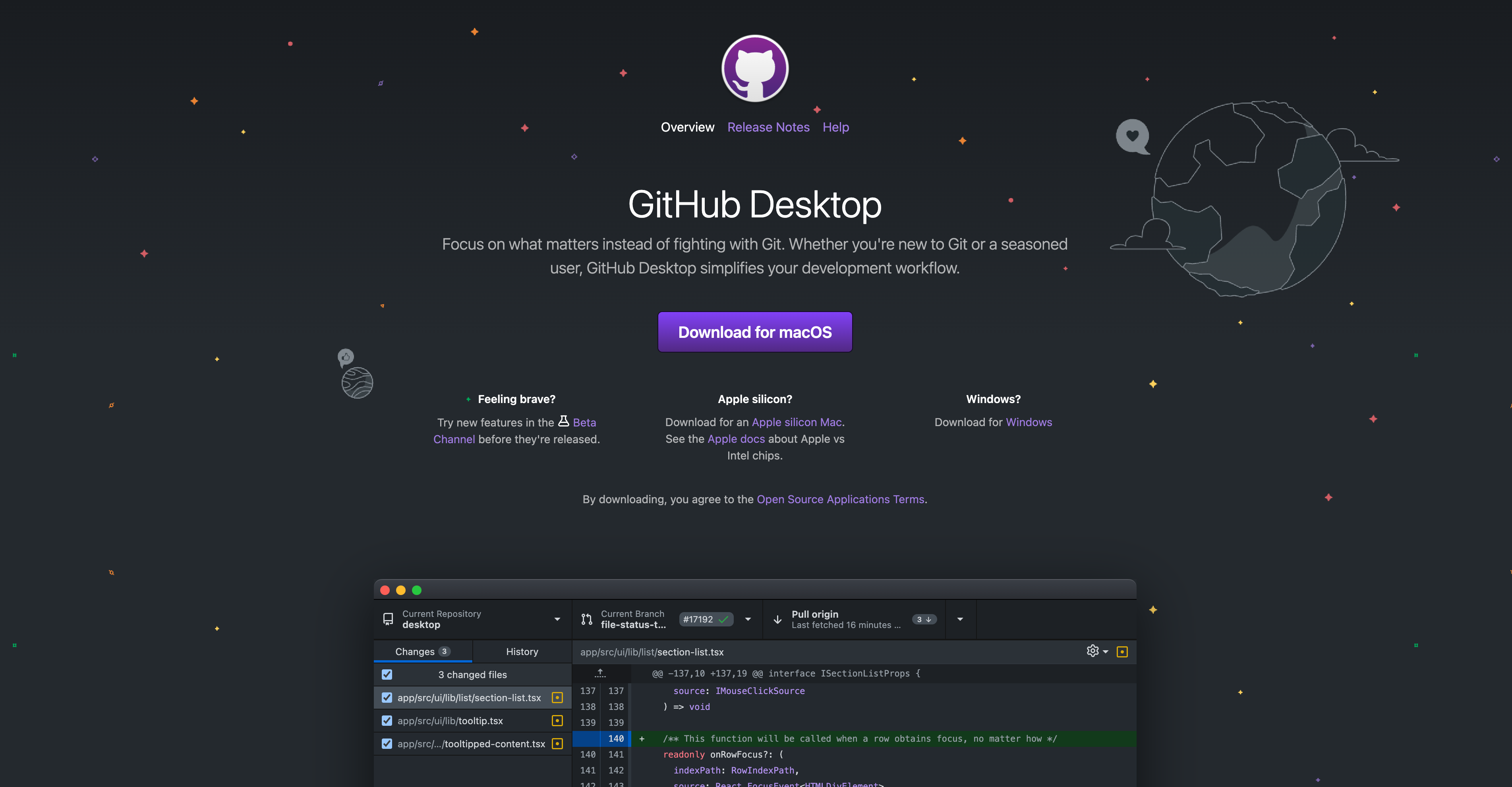Click the green macOS window zoom dot
This screenshot has height=787, width=1512.
417,590
